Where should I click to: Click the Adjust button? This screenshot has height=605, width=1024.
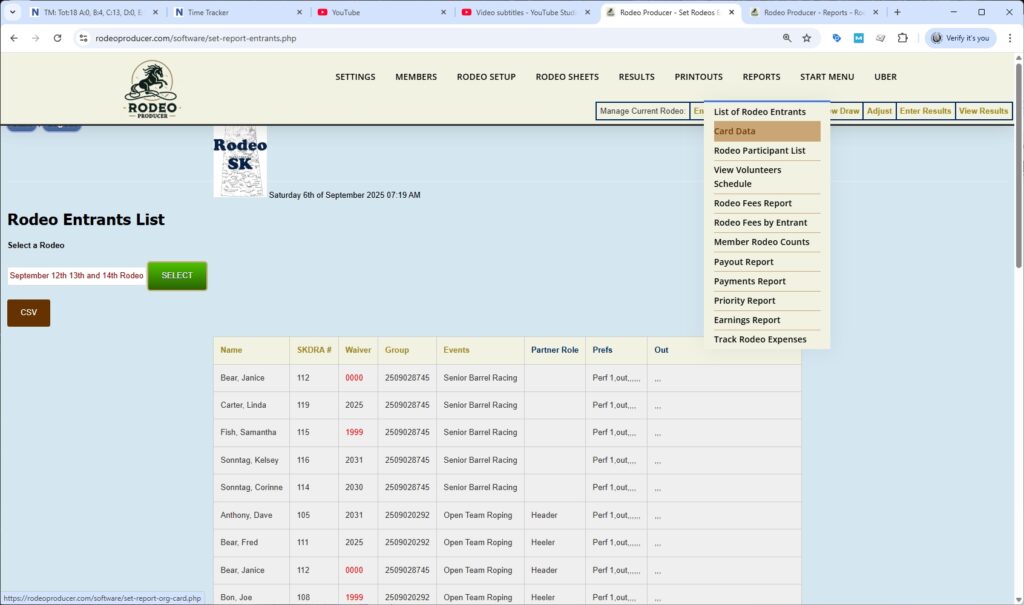click(x=878, y=111)
